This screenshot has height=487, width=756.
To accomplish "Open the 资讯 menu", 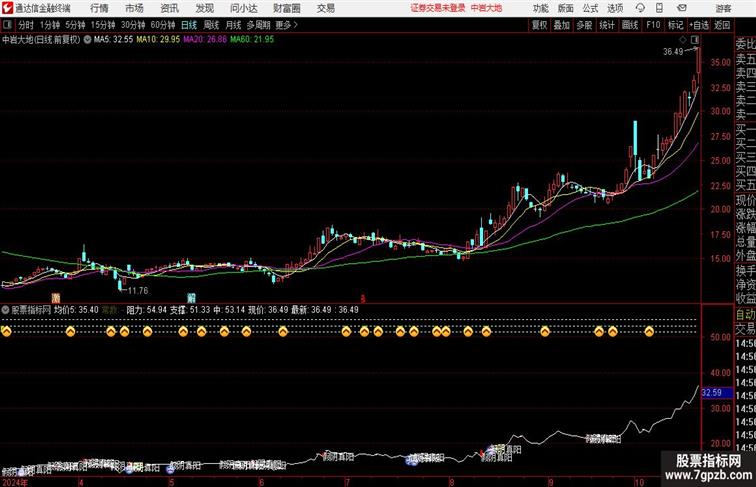I will [x=169, y=8].
